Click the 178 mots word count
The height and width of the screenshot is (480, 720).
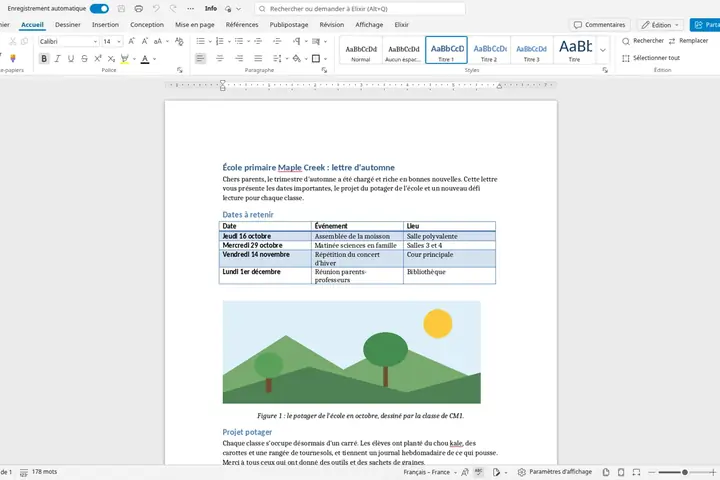(45, 472)
